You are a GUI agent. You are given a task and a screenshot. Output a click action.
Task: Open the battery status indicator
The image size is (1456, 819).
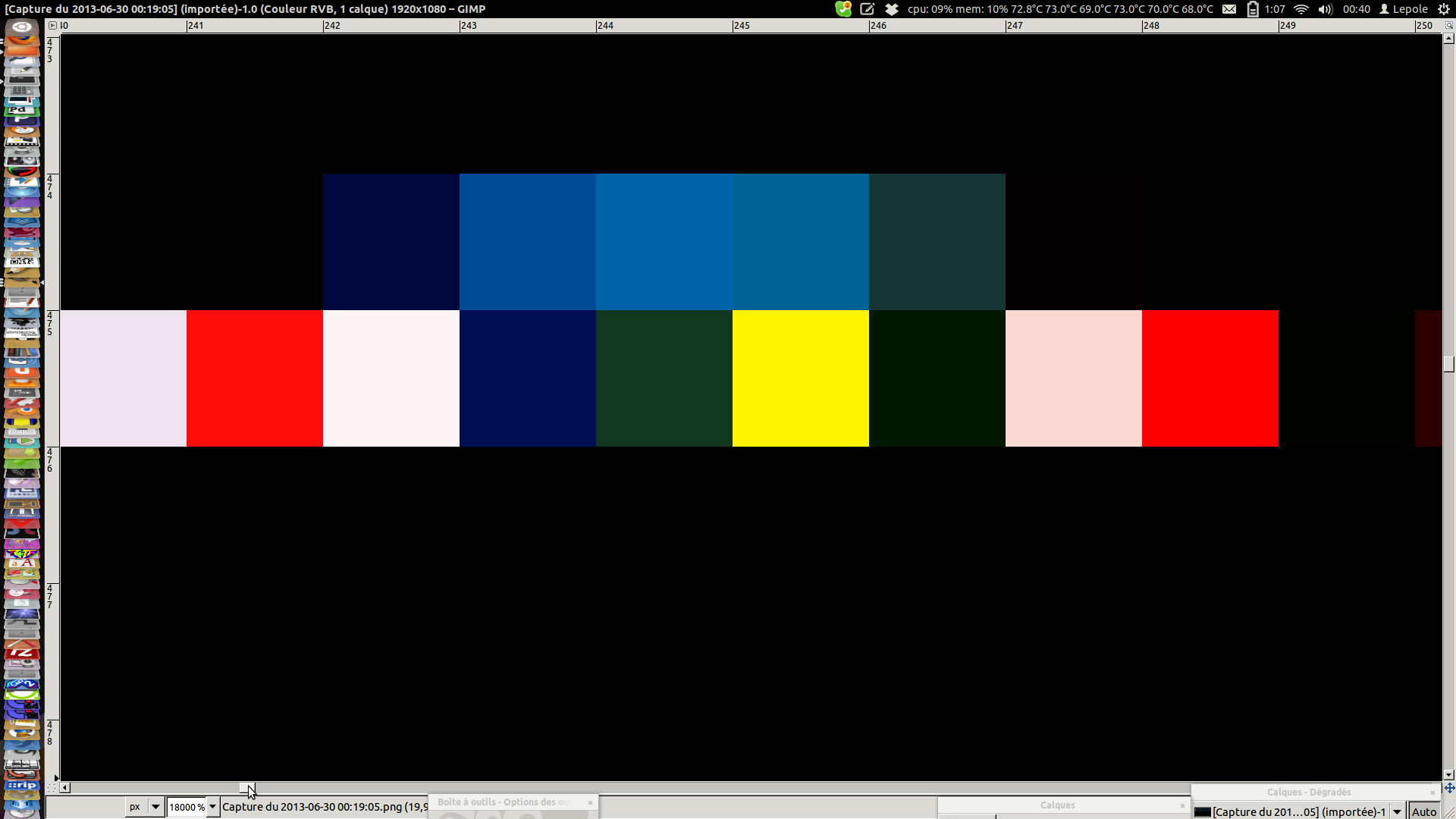[x=1253, y=9]
